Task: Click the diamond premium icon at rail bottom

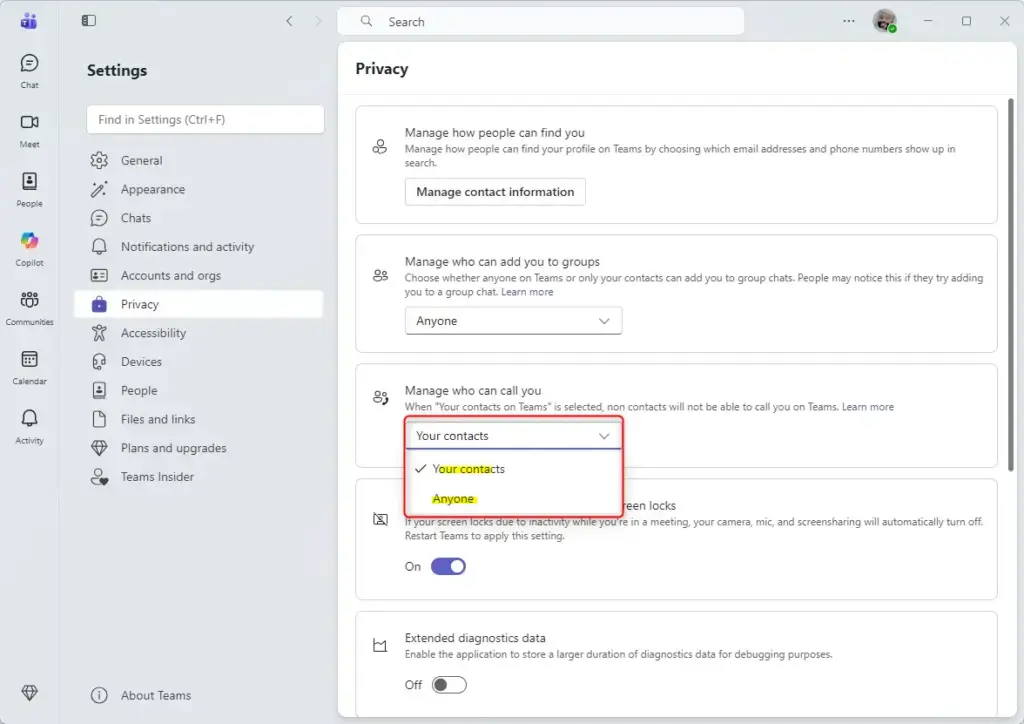Action: 29,693
